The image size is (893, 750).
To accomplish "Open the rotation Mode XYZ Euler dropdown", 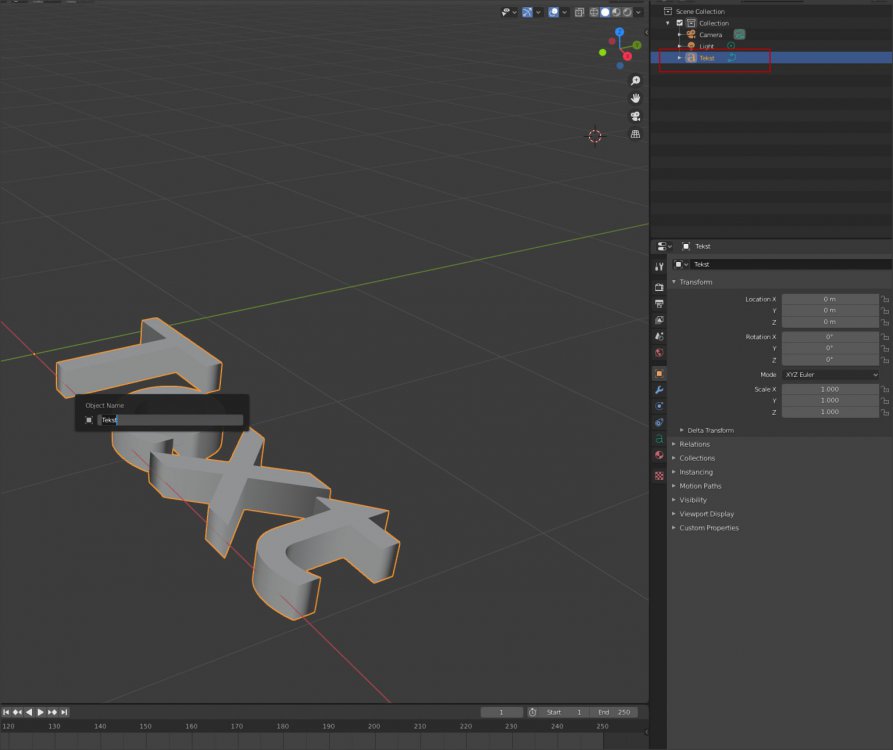I will tap(831, 374).
